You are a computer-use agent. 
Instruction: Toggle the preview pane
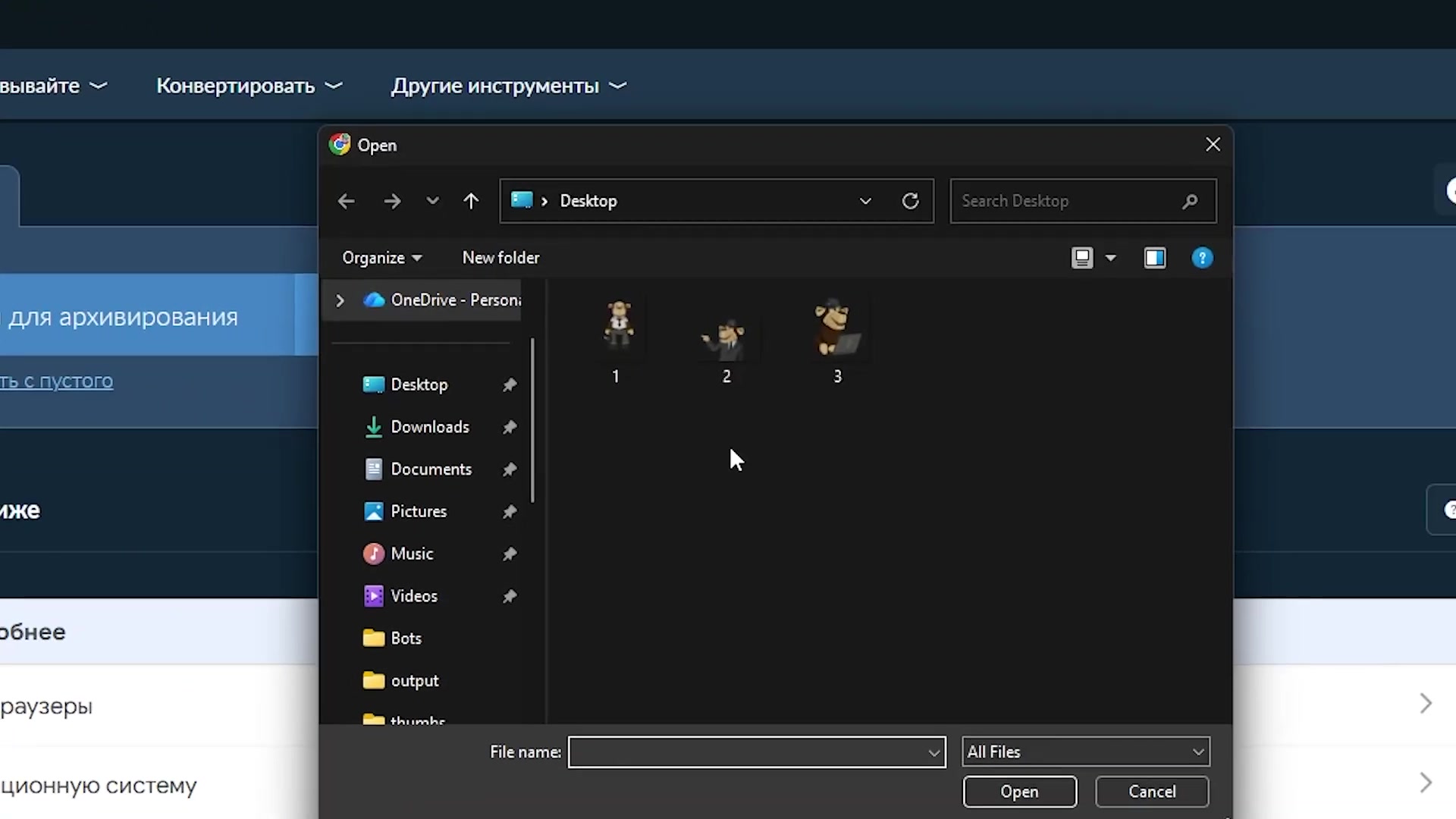point(1155,258)
